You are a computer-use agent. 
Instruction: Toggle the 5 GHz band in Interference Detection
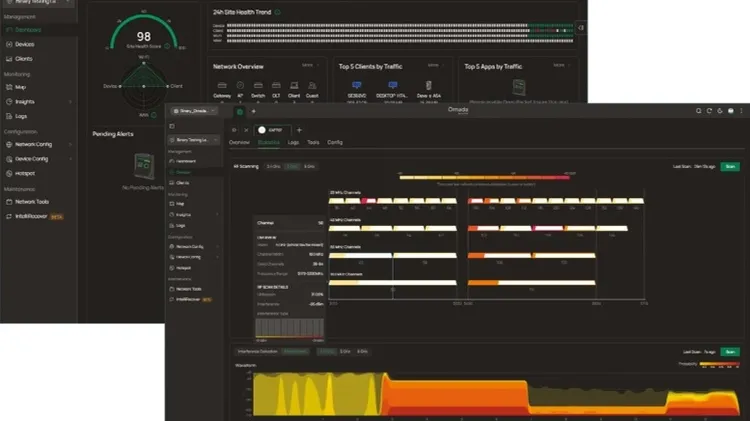click(x=343, y=351)
